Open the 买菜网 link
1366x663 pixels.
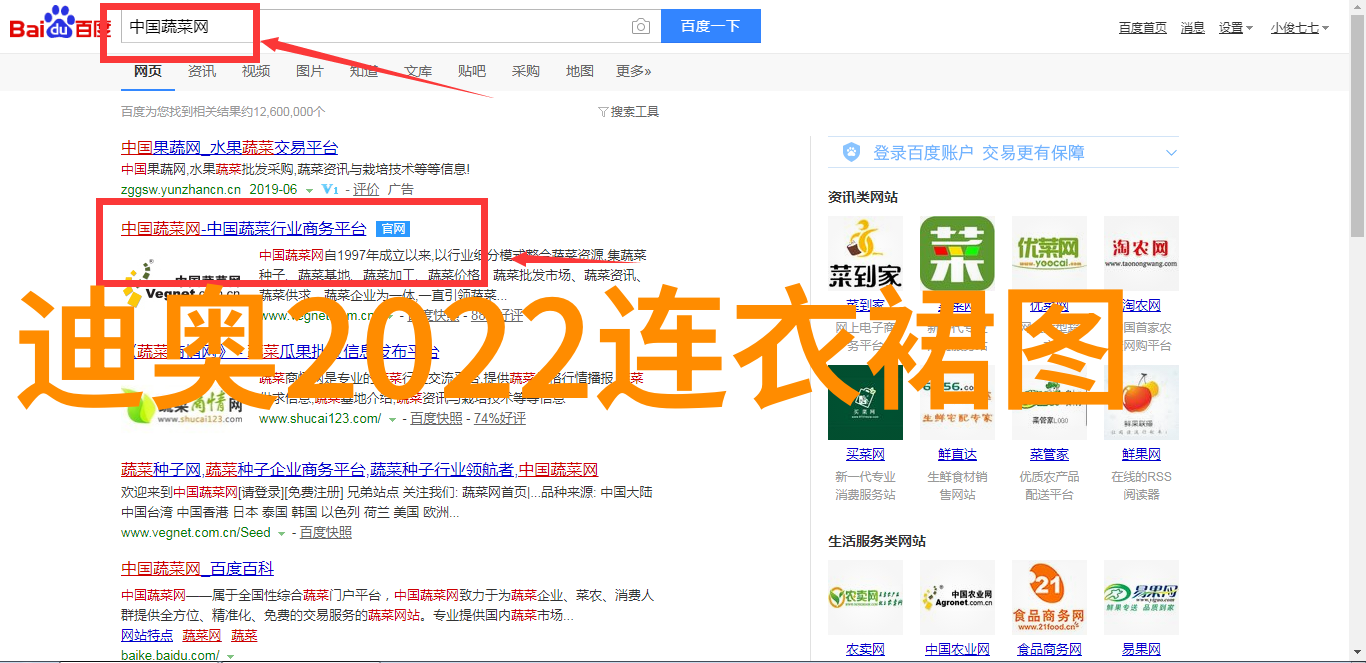(865, 454)
